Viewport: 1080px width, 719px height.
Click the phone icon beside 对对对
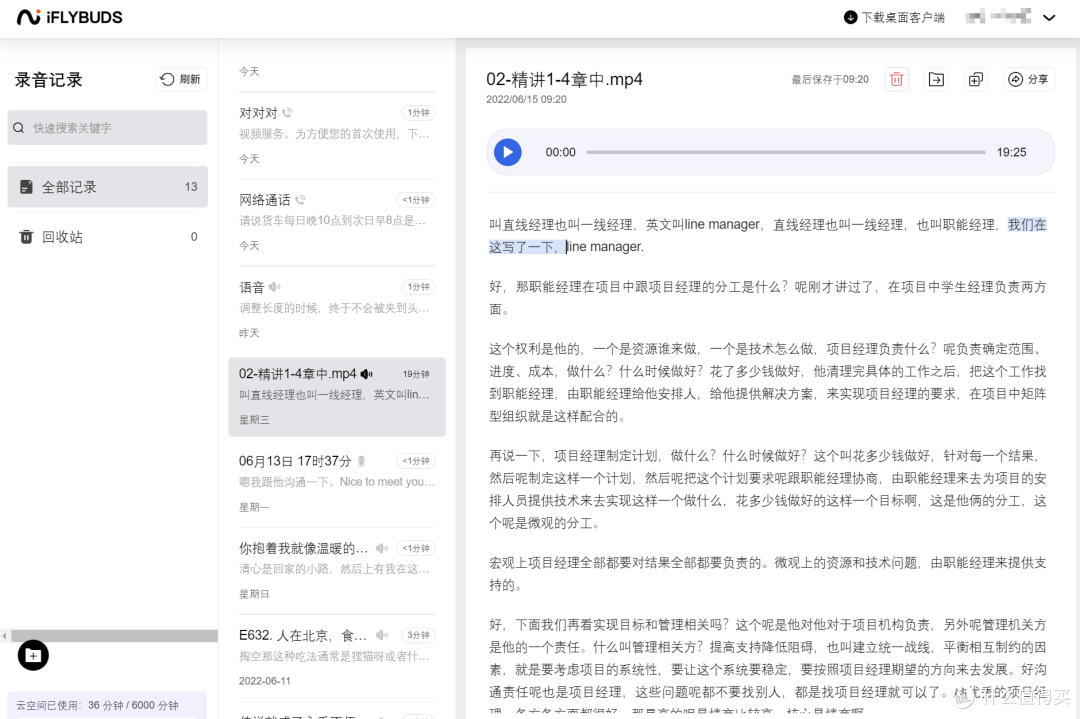(x=287, y=112)
